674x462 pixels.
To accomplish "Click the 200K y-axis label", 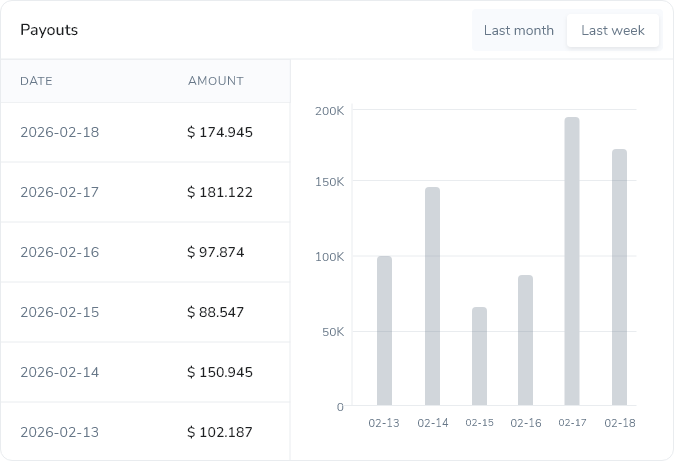I will (x=330, y=111).
